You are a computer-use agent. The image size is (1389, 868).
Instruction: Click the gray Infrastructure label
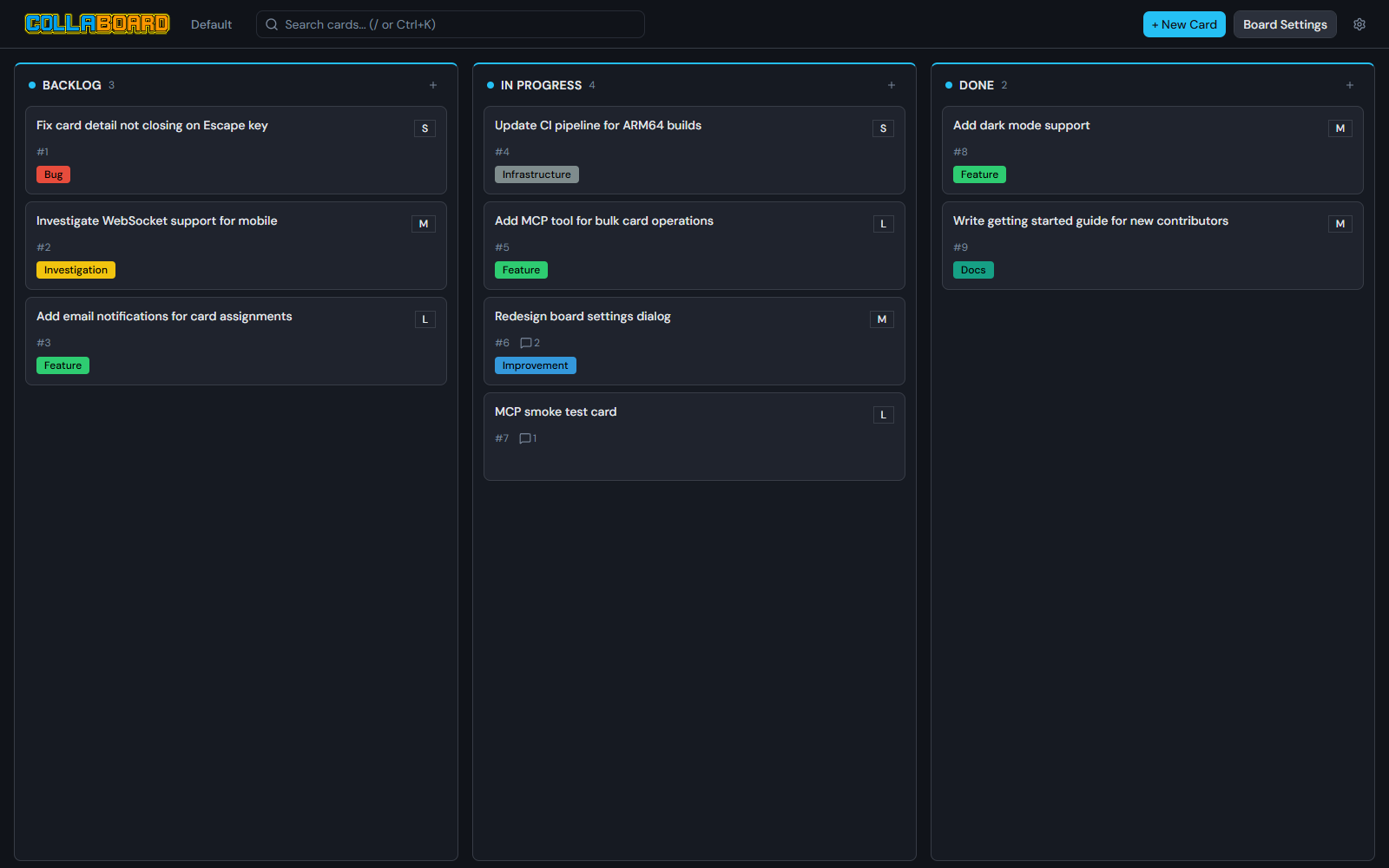pyautogui.click(x=537, y=174)
